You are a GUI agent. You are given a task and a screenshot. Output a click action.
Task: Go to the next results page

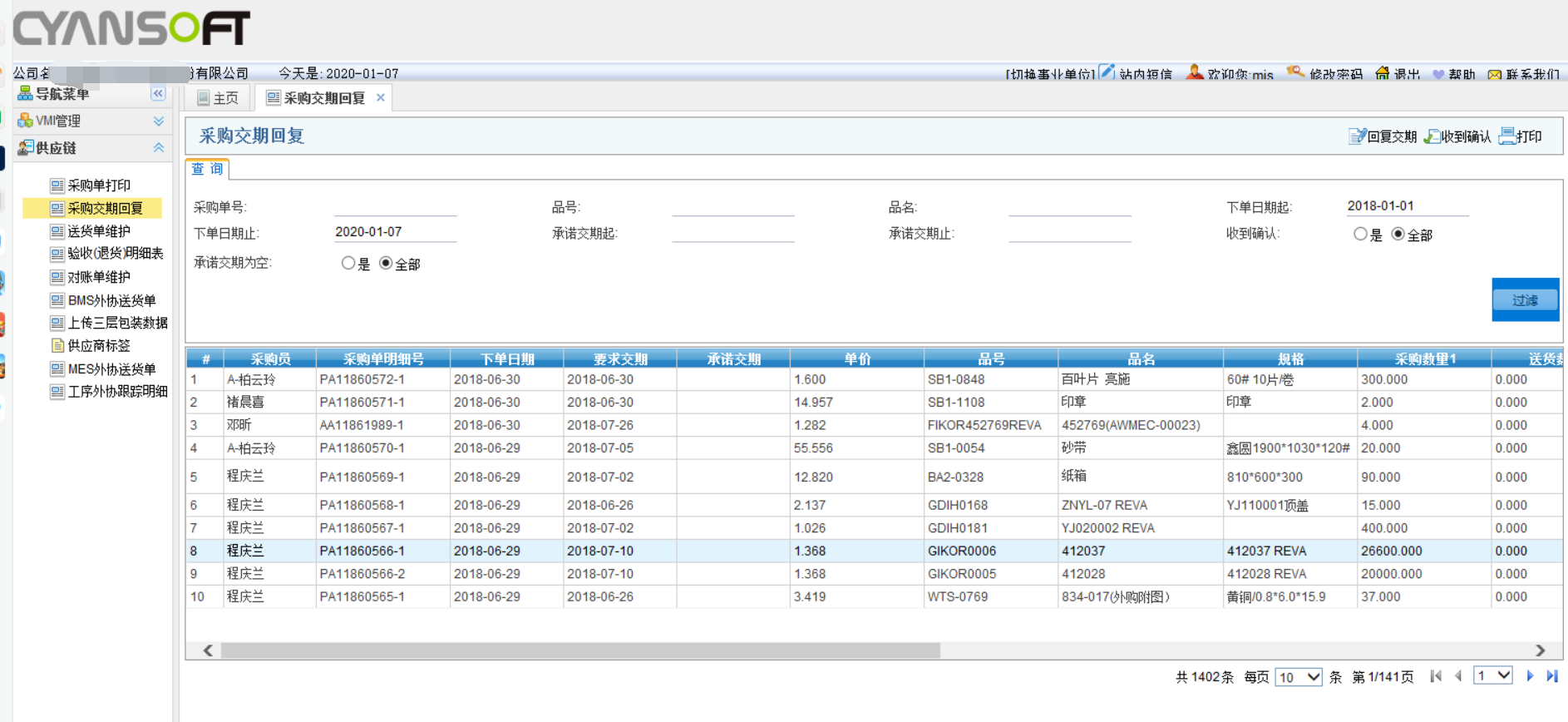coord(1530,676)
